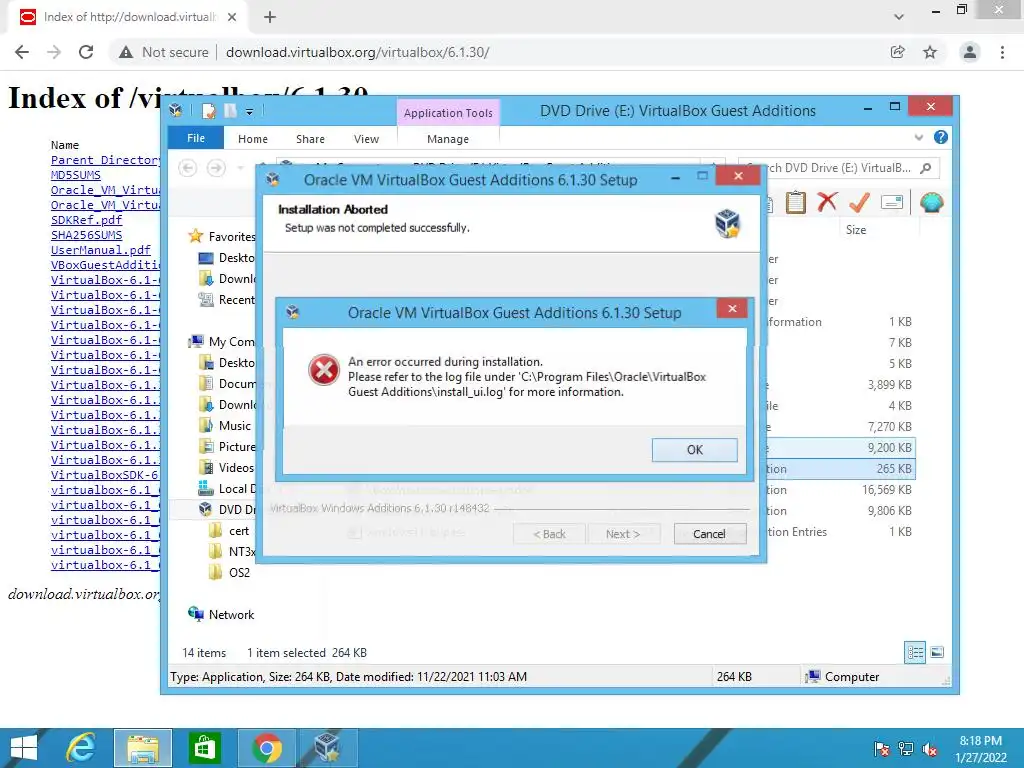Select the file row sized 16,569 KB
The image size is (1024, 768).
click(839, 490)
